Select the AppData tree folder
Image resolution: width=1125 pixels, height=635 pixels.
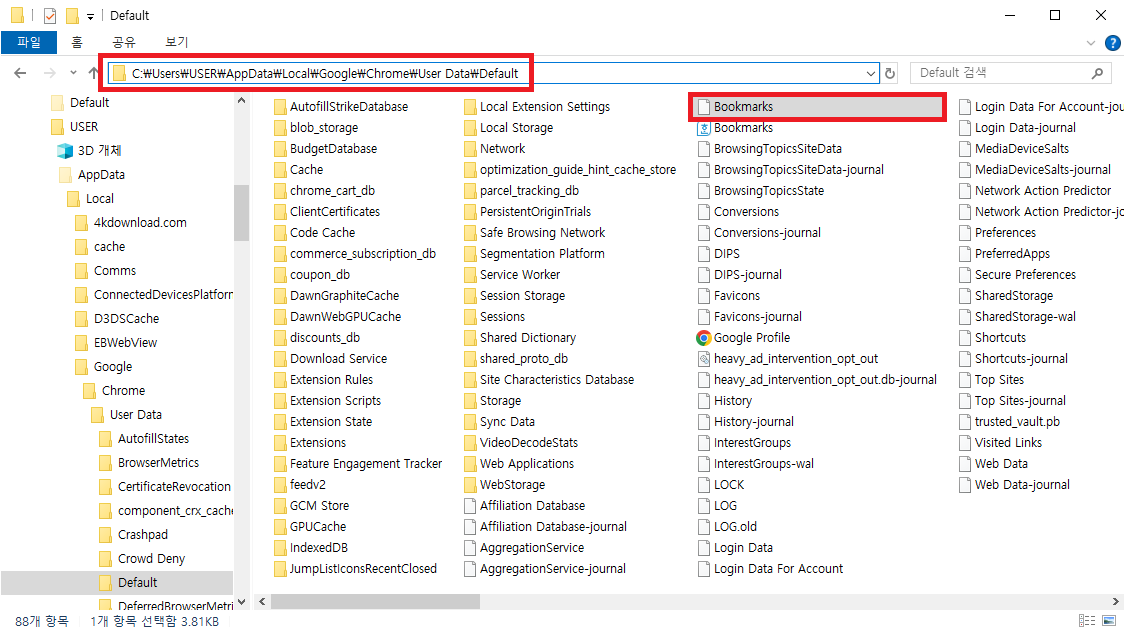pos(101,174)
